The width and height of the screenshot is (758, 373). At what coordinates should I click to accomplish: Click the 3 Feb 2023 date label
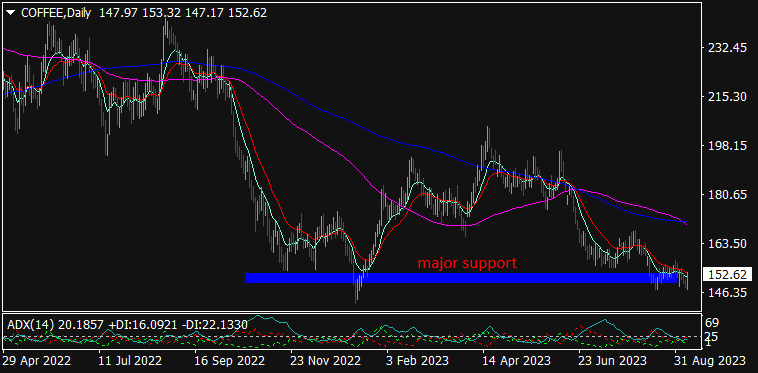click(x=418, y=360)
